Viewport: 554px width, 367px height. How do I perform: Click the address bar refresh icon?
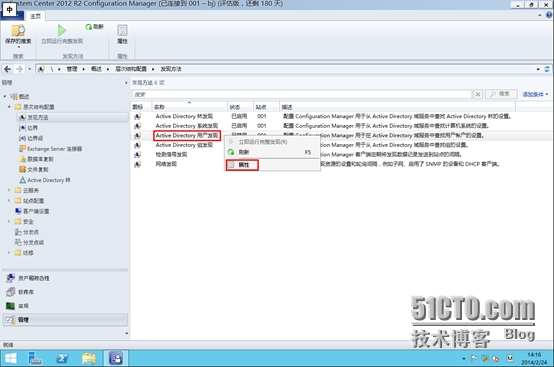[x=547, y=69]
